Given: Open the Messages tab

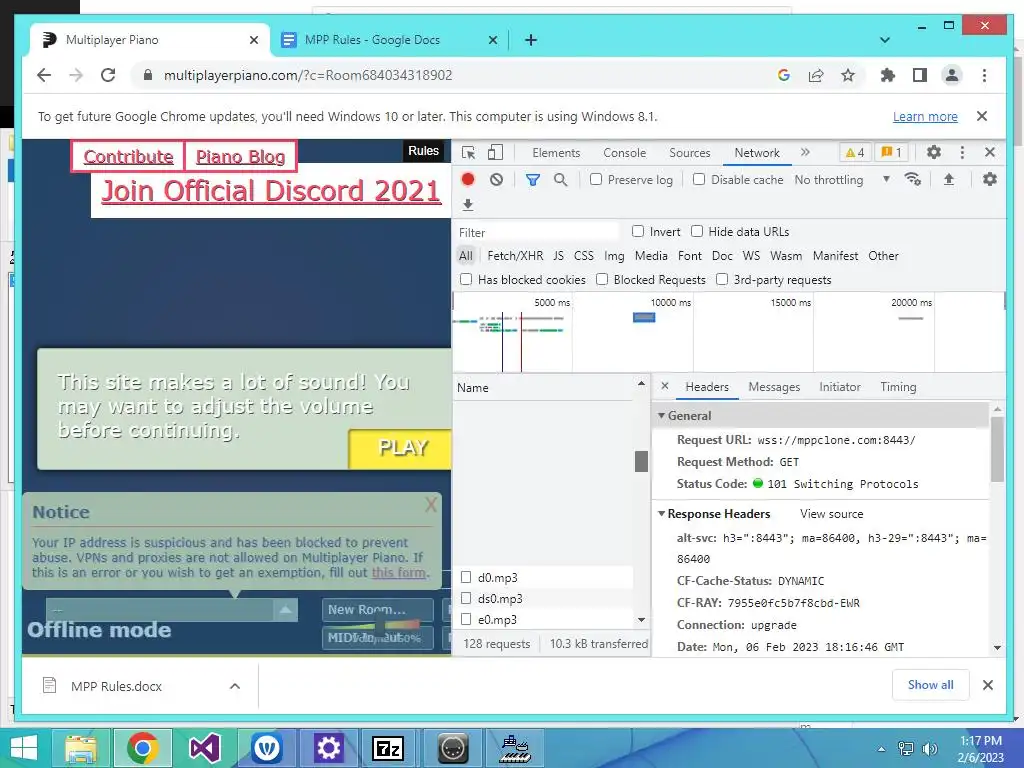Looking at the screenshot, I should [774, 387].
